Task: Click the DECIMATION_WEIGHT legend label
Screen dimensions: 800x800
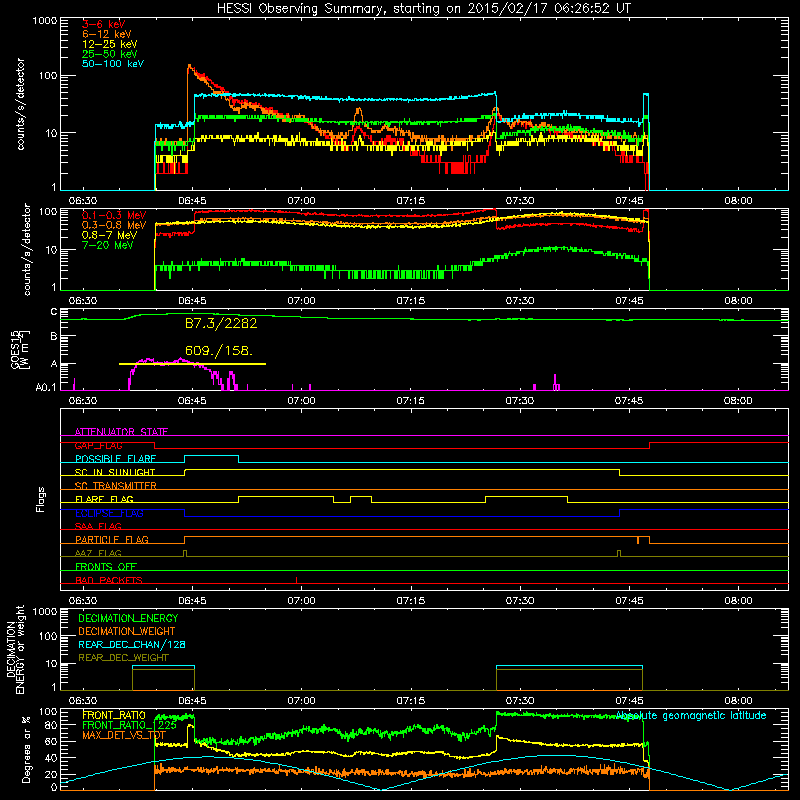Action: [127, 632]
